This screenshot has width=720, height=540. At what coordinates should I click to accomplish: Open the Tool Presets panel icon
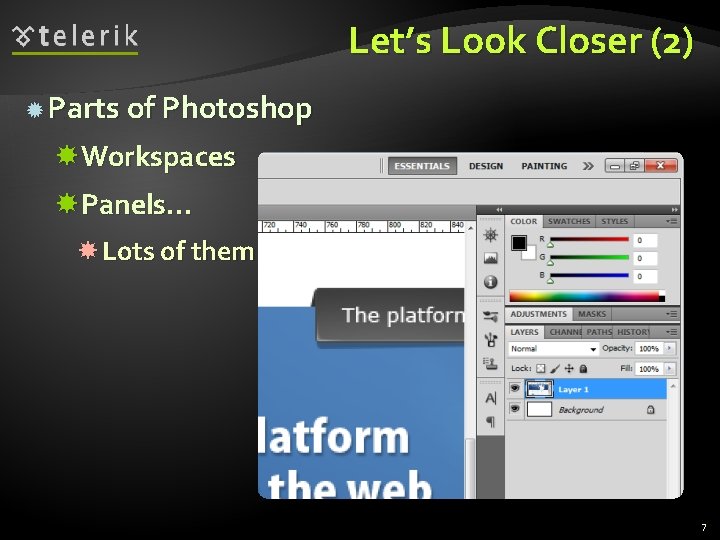[x=490, y=316]
